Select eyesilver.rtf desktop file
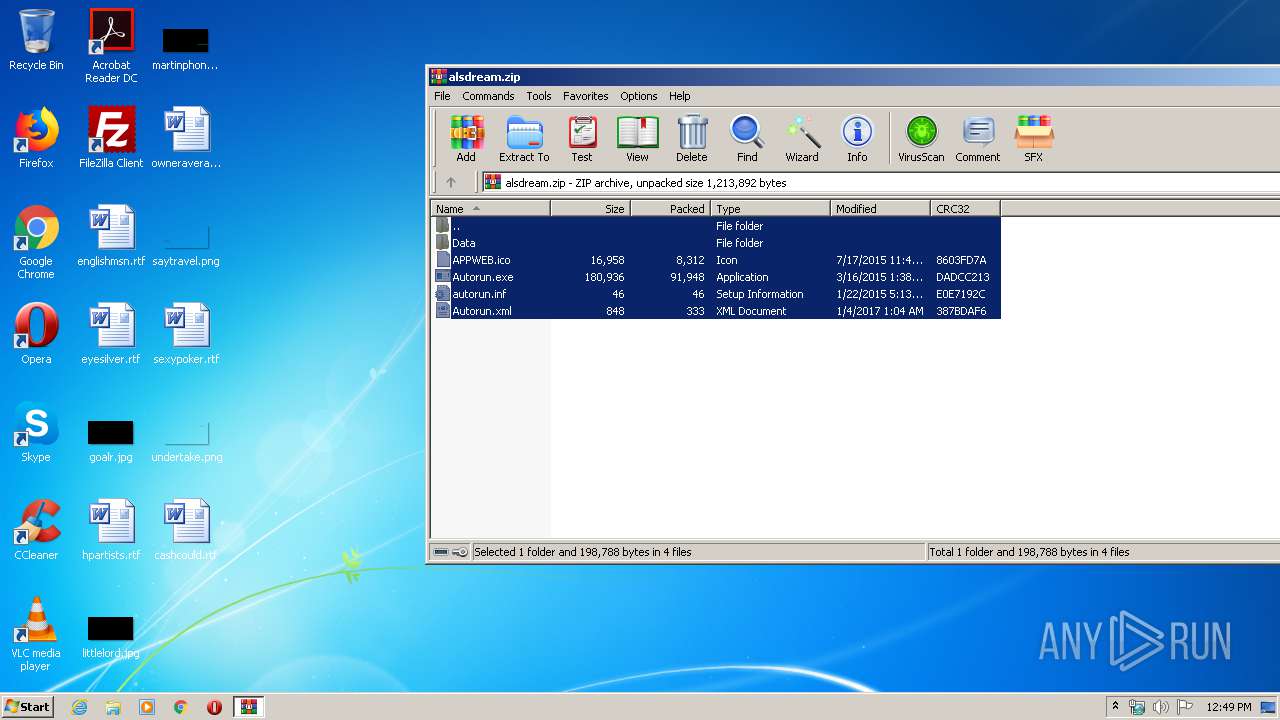This screenshot has height=720, width=1280. (x=111, y=334)
